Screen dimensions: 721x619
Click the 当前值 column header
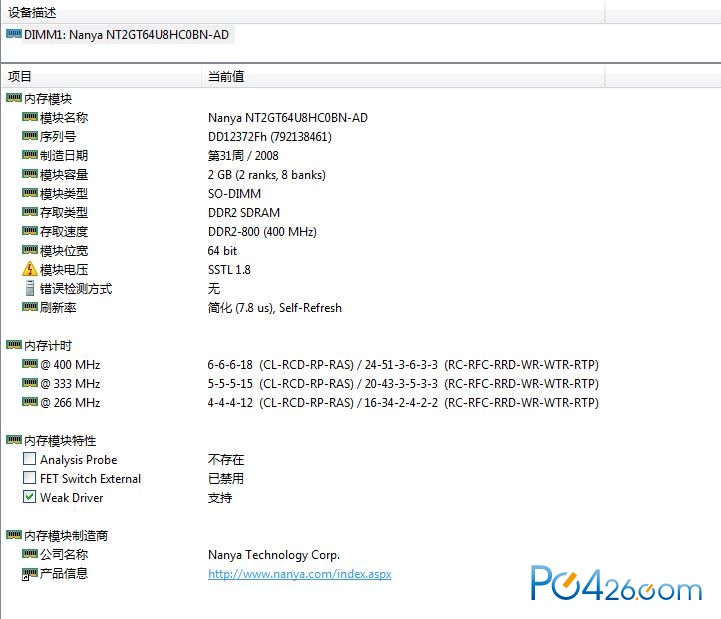[226, 76]
